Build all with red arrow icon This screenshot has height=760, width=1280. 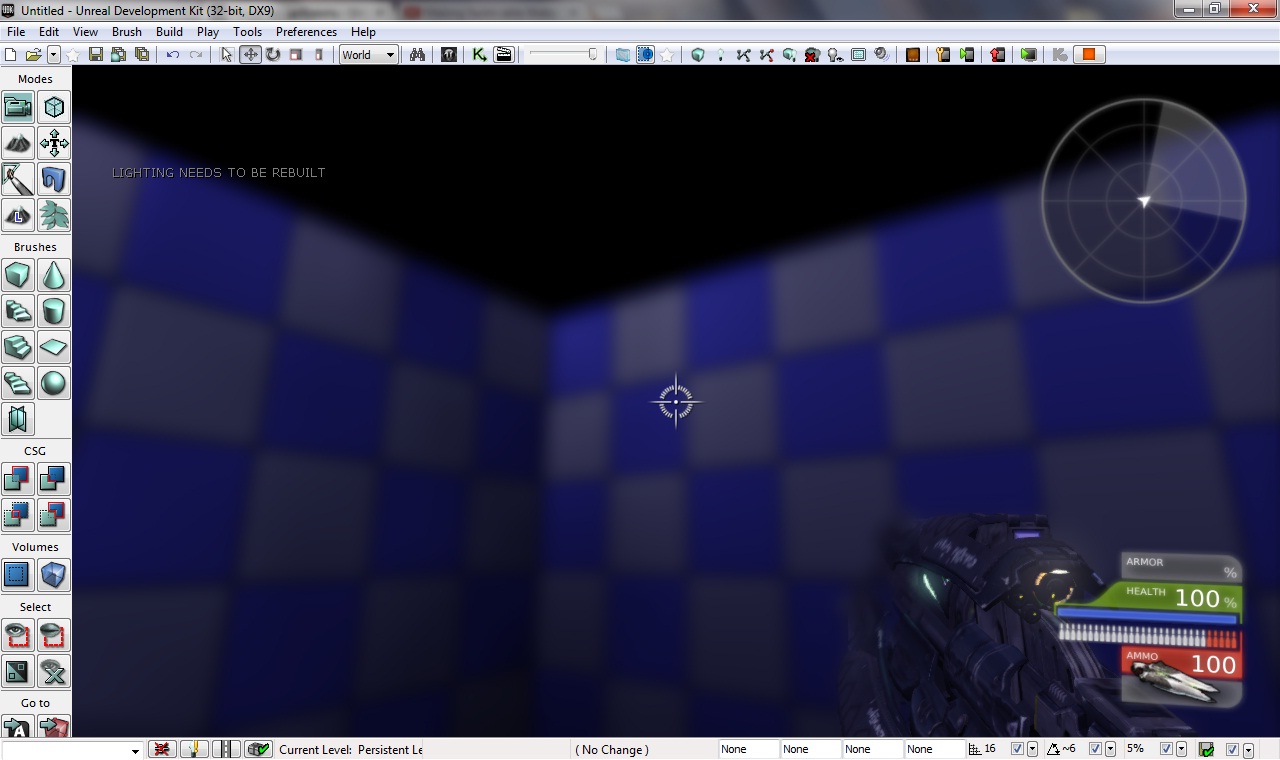click(997, 55)
